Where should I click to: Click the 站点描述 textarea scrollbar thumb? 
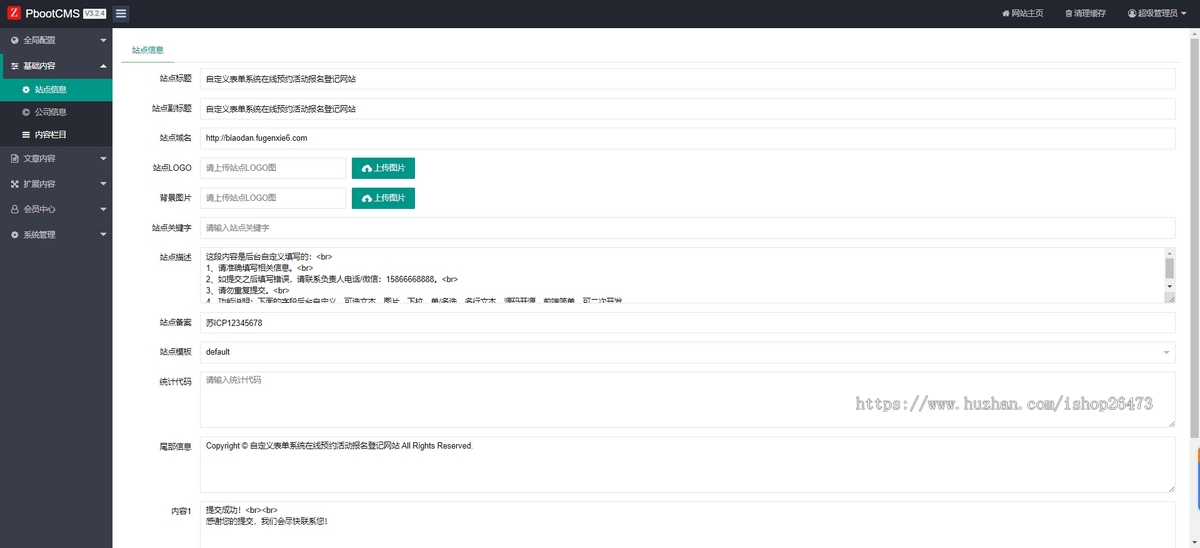[x=1170, y=267]
